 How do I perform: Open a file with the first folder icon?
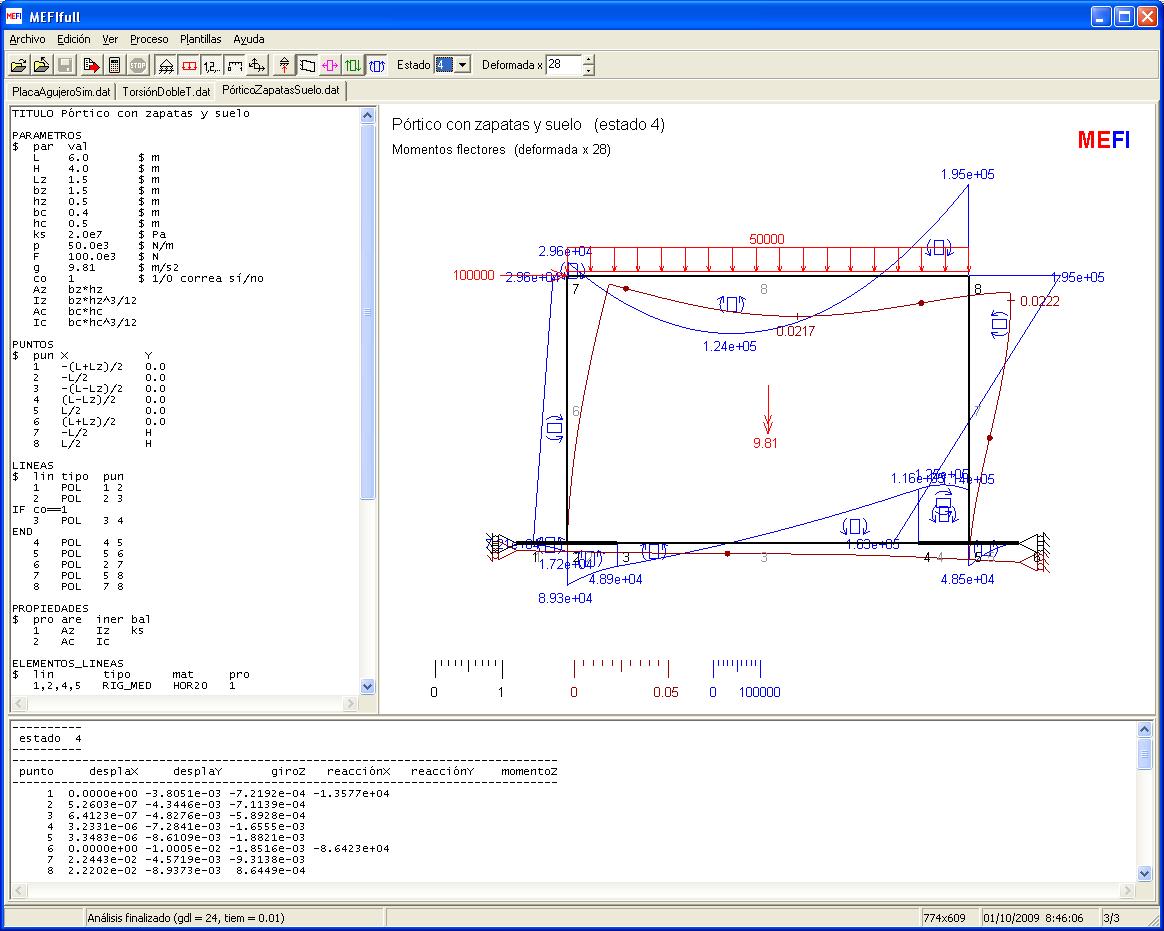[18, 65]
